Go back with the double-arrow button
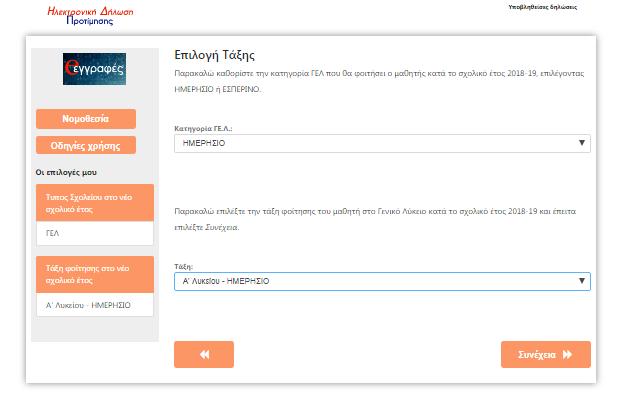Screen dimensions: 619x397 [204, 354]
